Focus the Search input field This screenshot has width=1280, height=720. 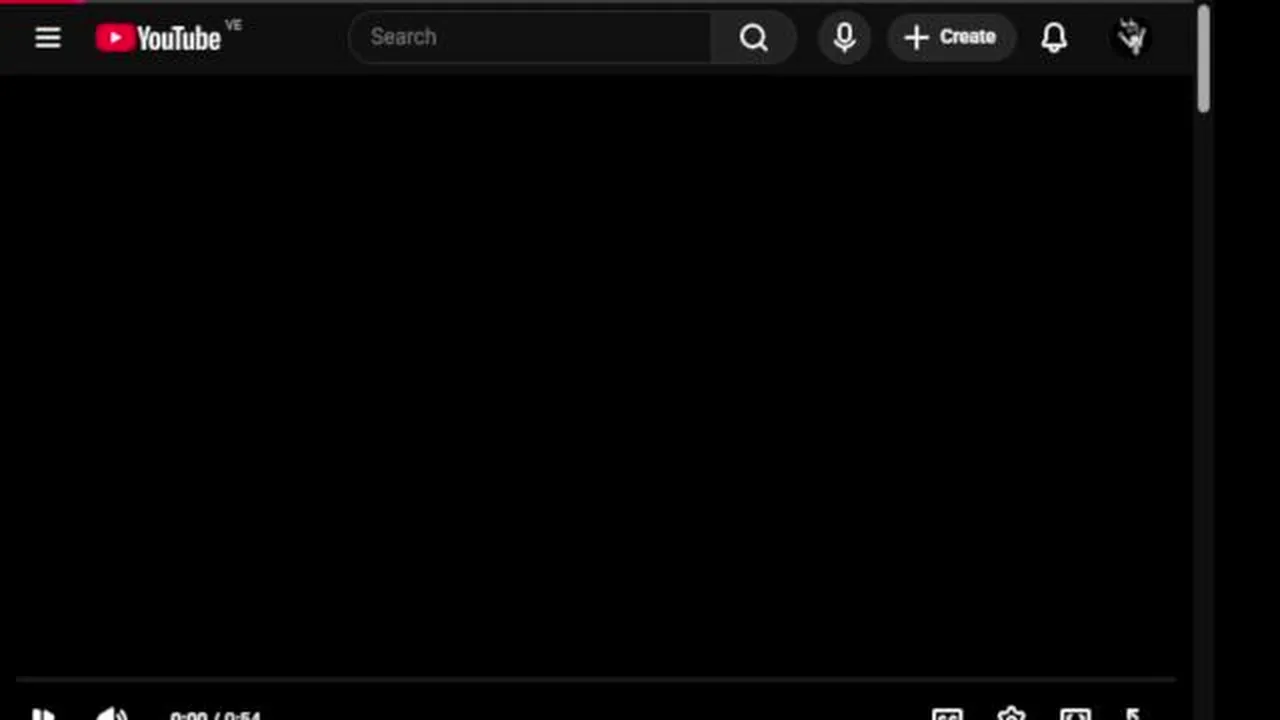(530, 37)
